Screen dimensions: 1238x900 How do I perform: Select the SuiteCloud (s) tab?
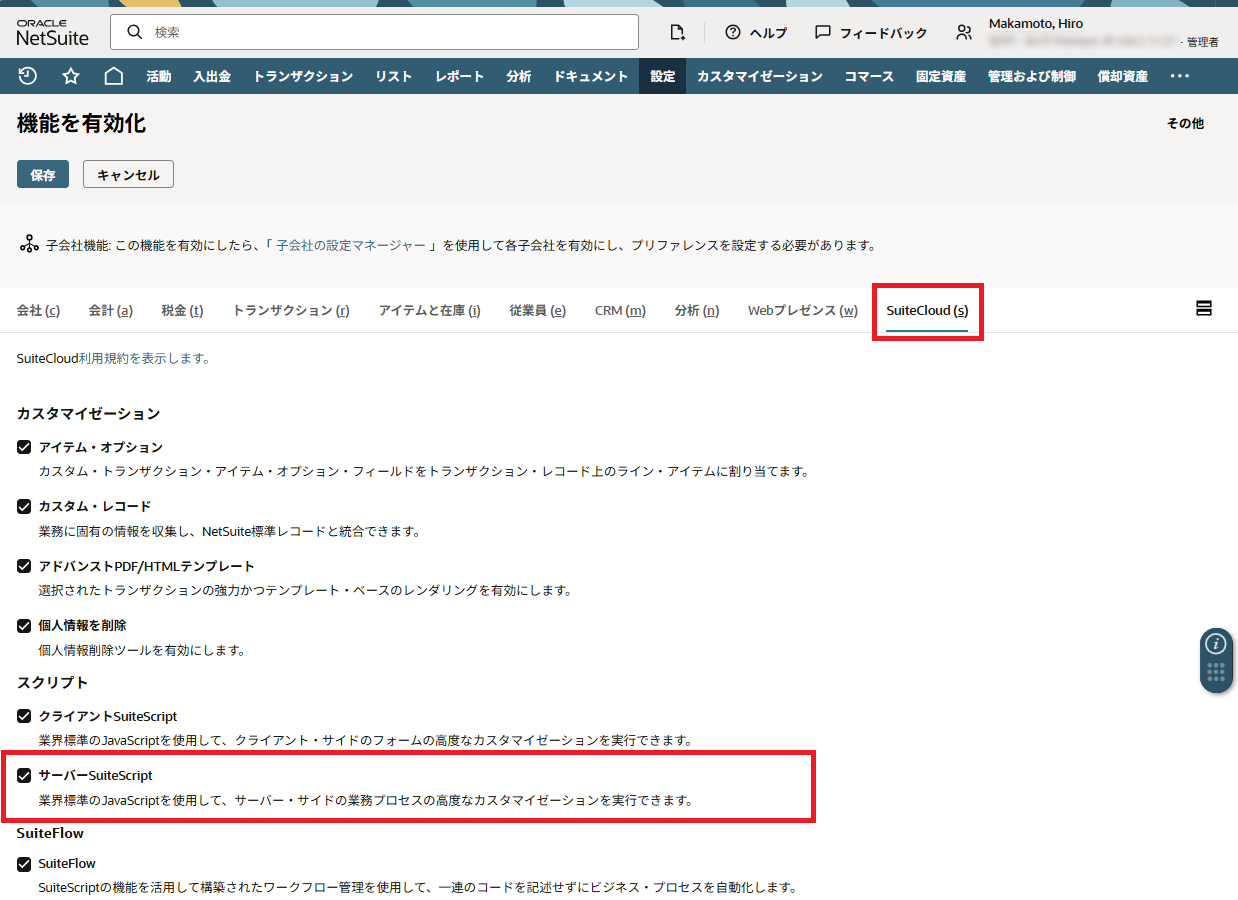pyautogui.click(x=927, y=311)
